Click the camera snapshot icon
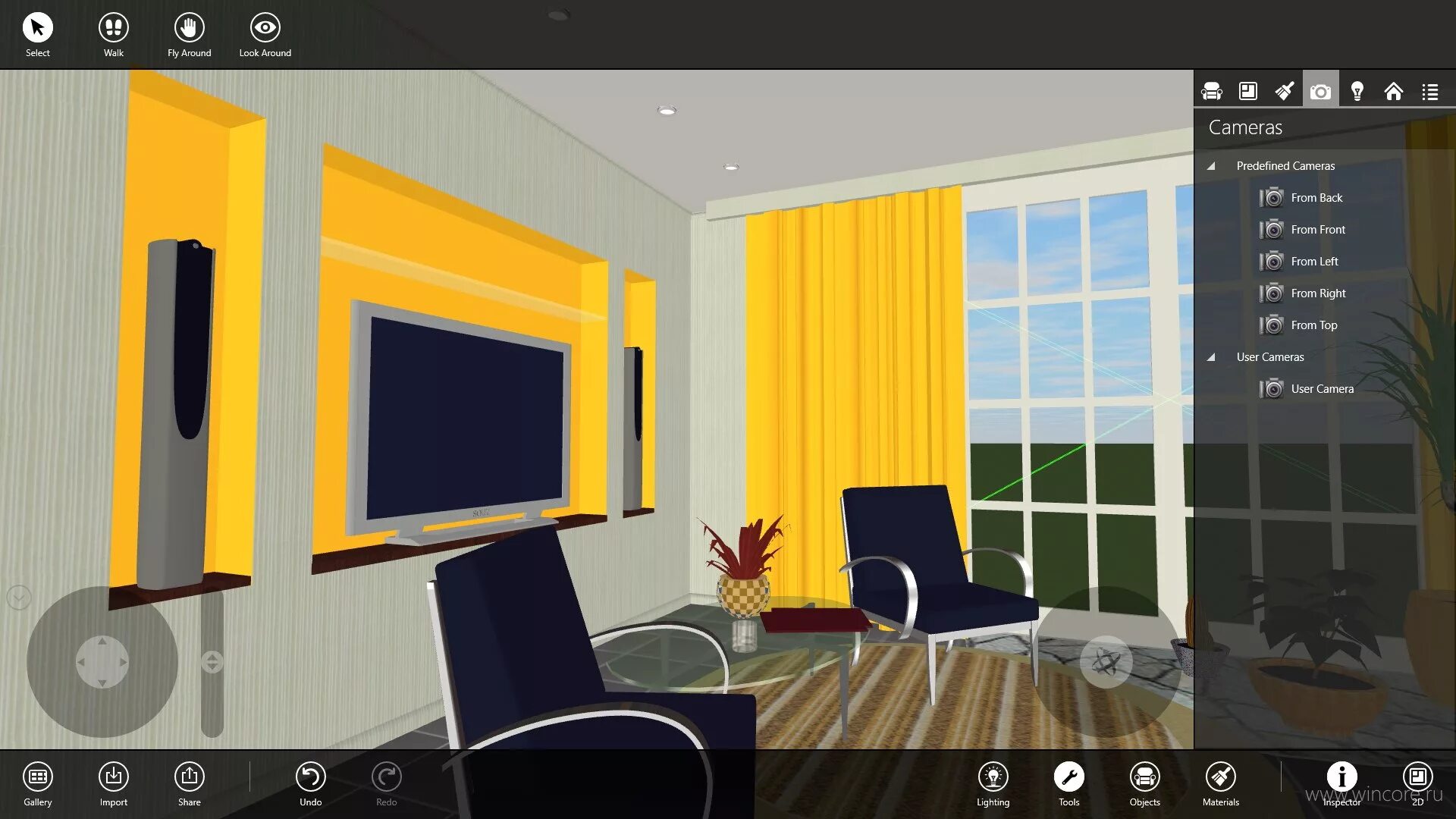Viewport: 1456px width, 819px height. 1320,91
